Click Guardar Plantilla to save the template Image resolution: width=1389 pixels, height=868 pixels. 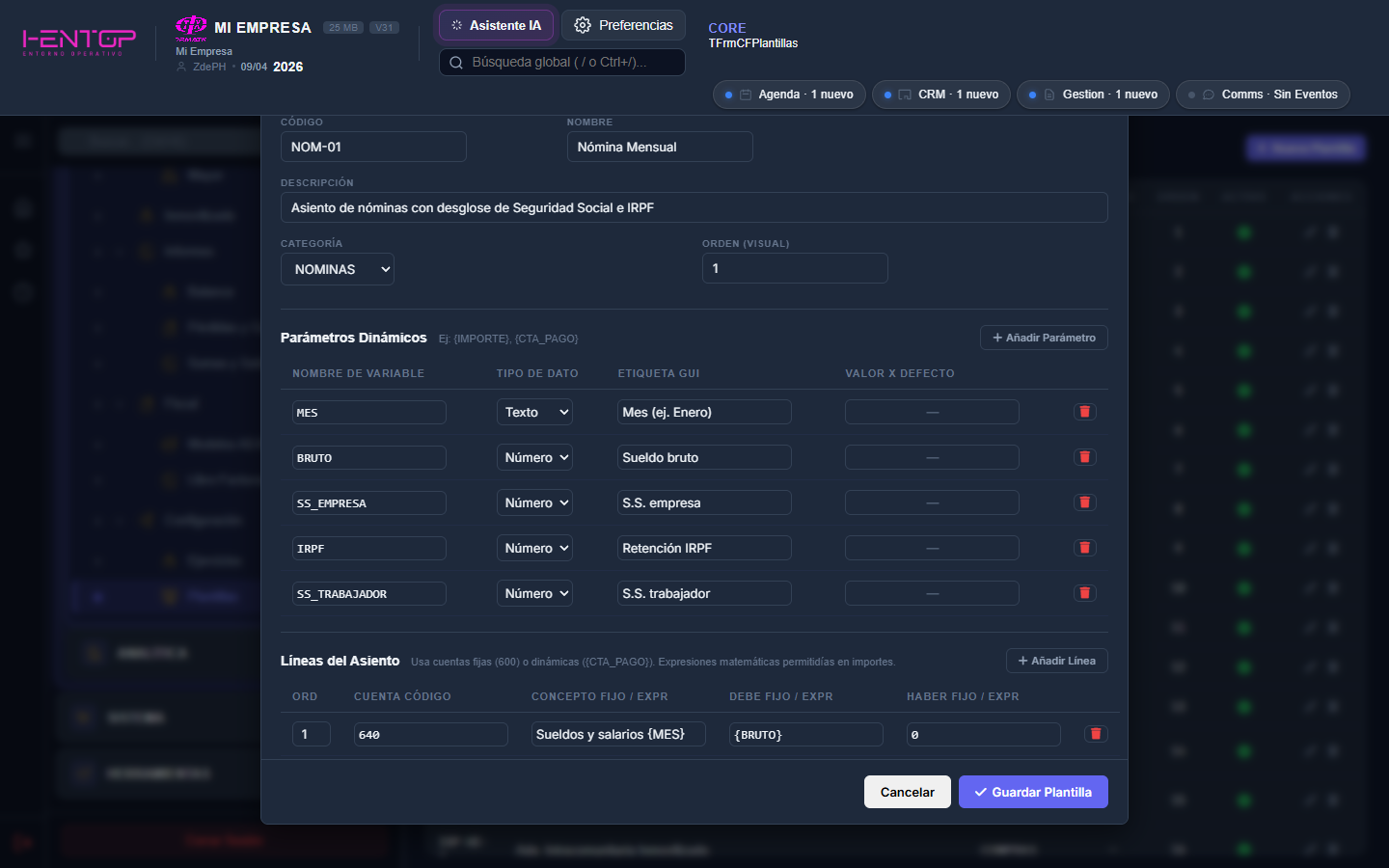tap(1033, 792)
